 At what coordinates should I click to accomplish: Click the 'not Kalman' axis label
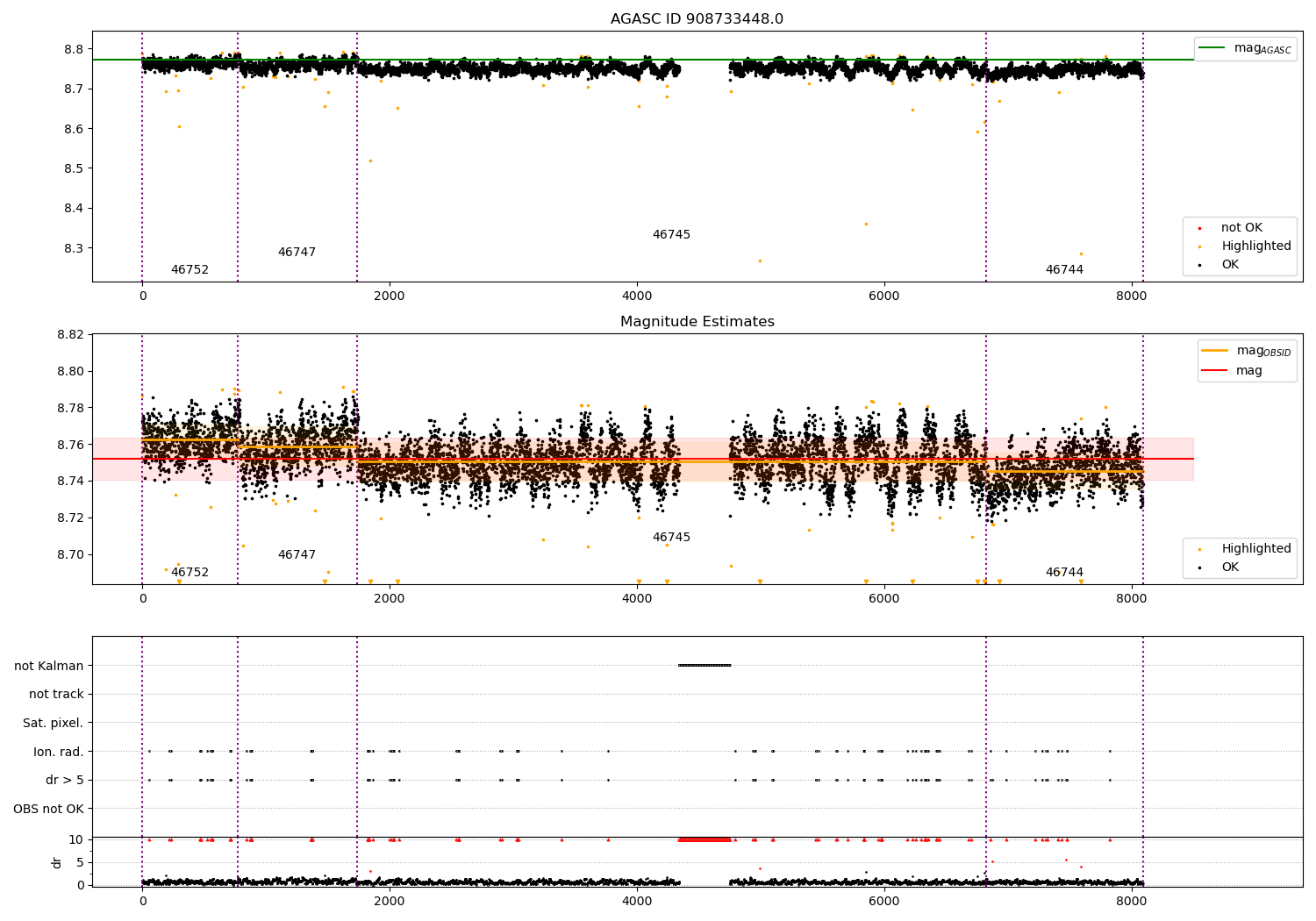click(49, 666)
